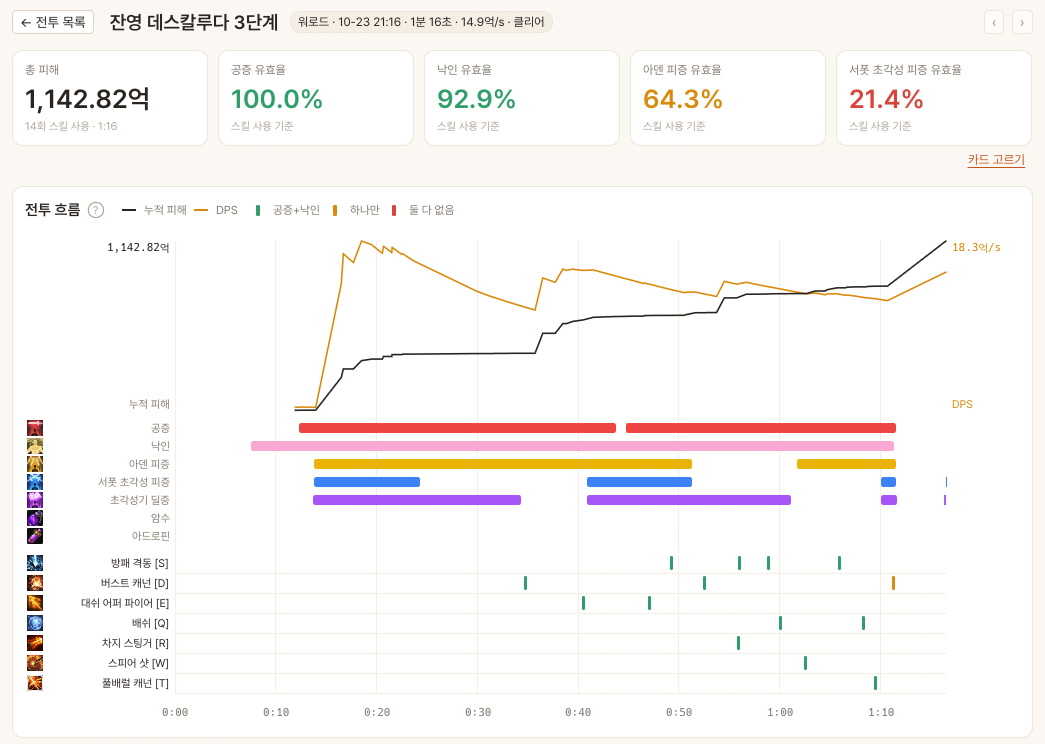
Task: Open the previous battle arrow
Action: 994,22
